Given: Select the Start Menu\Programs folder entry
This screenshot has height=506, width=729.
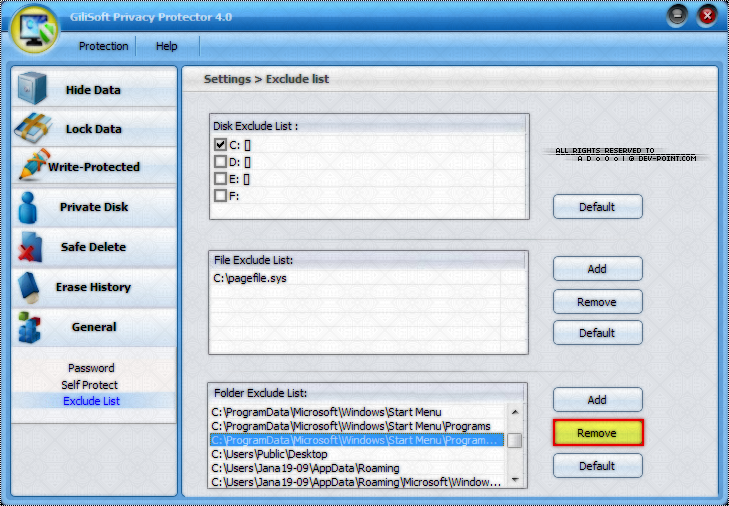Looking at the screenshot, I should (357, 426).
